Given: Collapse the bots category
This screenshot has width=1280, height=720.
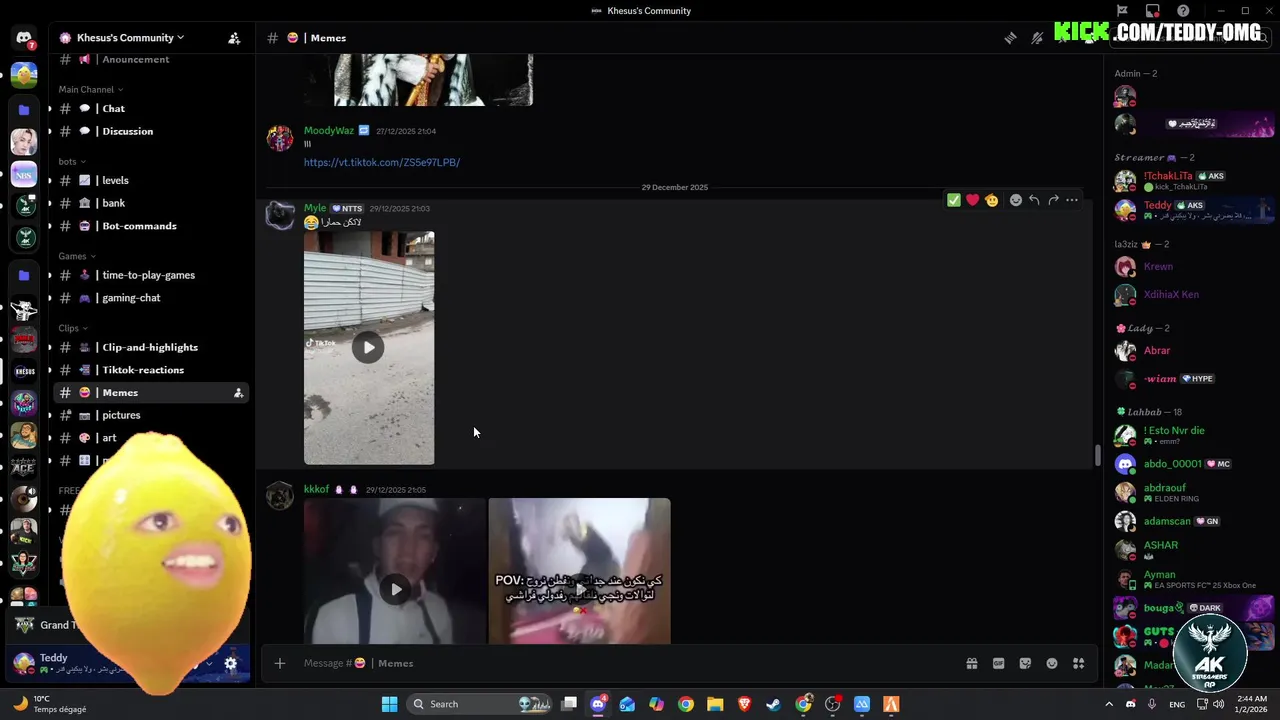Looking at the screenshot, I should (x=72, y=161).
